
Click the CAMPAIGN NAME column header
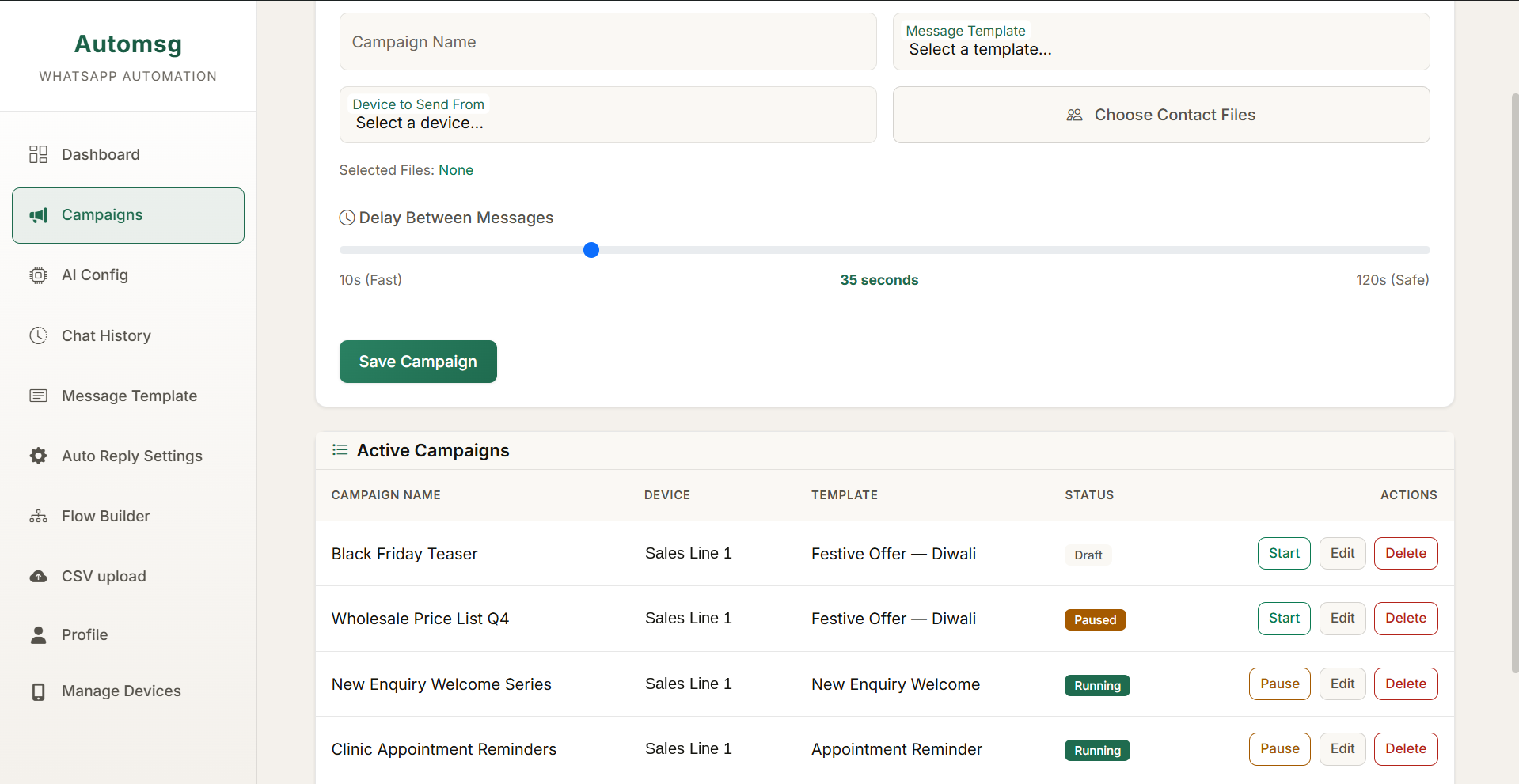[386, 495]
